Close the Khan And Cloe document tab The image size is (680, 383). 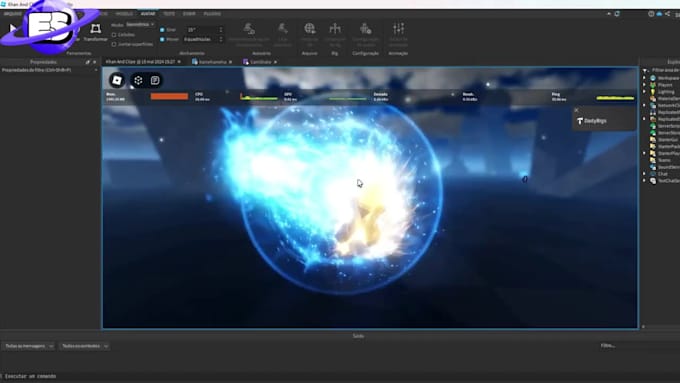point(179,62)
